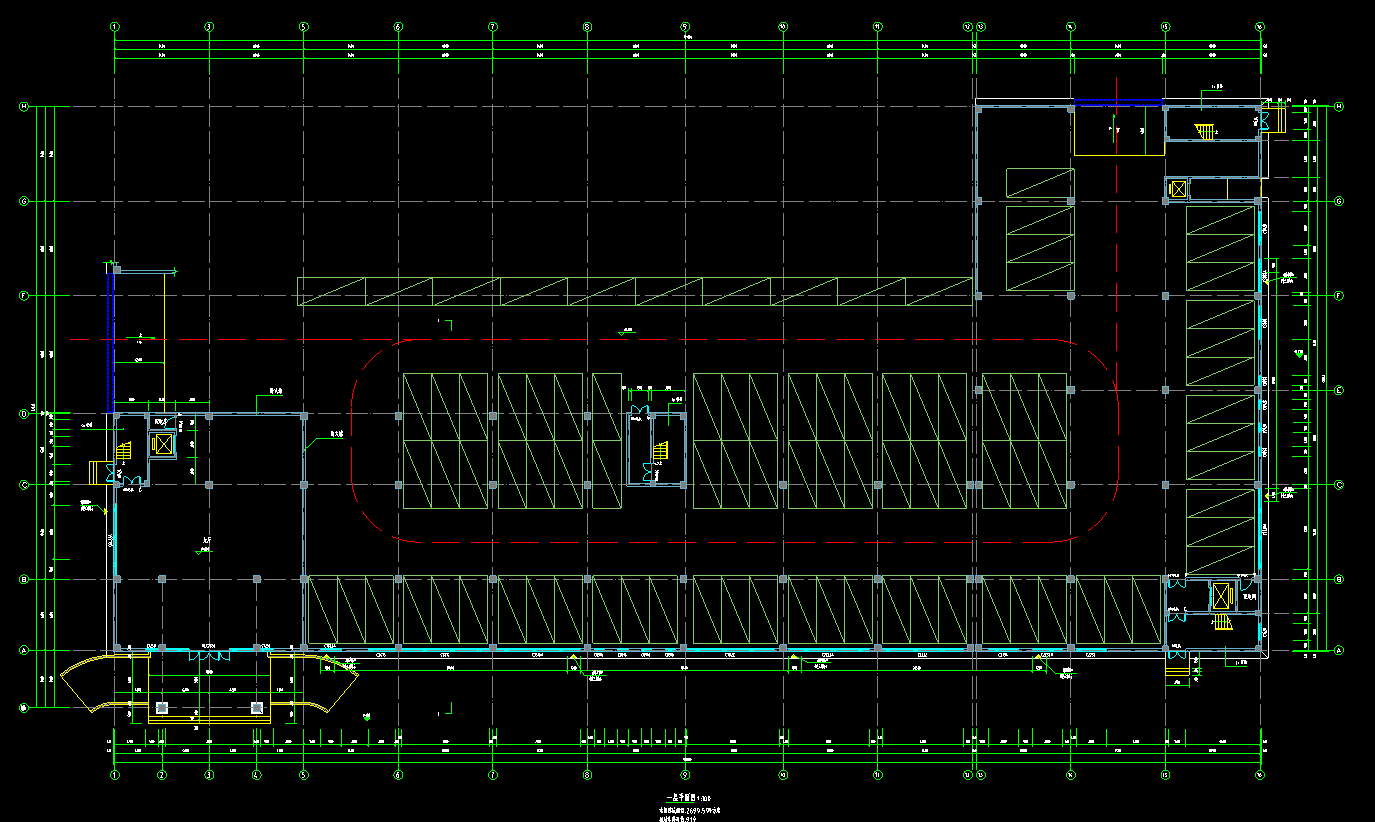Select the yellow staircase in the top-right stairwell
Image resolution: width=1375 pixels, height=822 pixels.
tap(1205, 132)
